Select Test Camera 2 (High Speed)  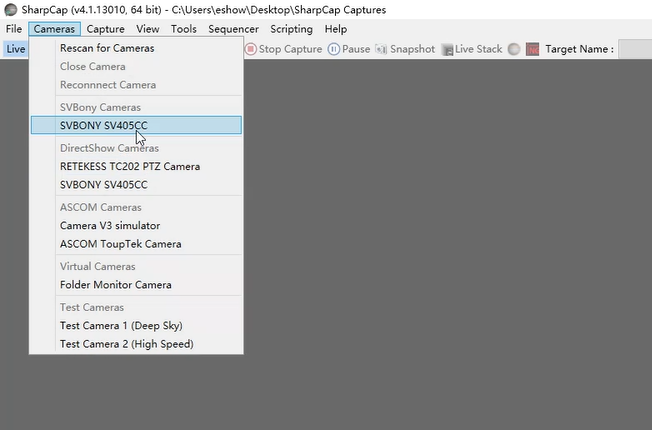(127, 344)
